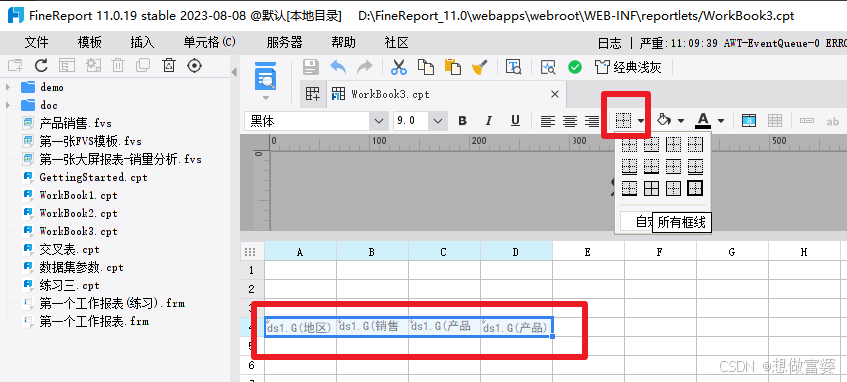
Task: Choose the thick box border option
Action: click(695, 188)
